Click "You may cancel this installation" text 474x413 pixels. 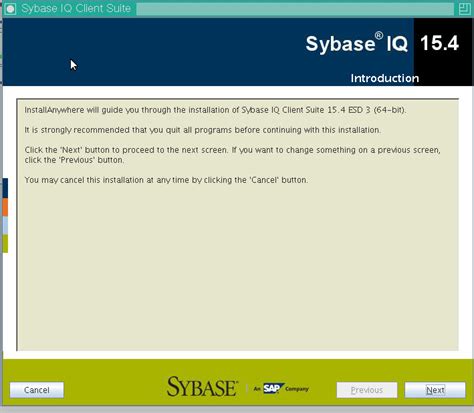pyautogui.click(x=166, y=180)
